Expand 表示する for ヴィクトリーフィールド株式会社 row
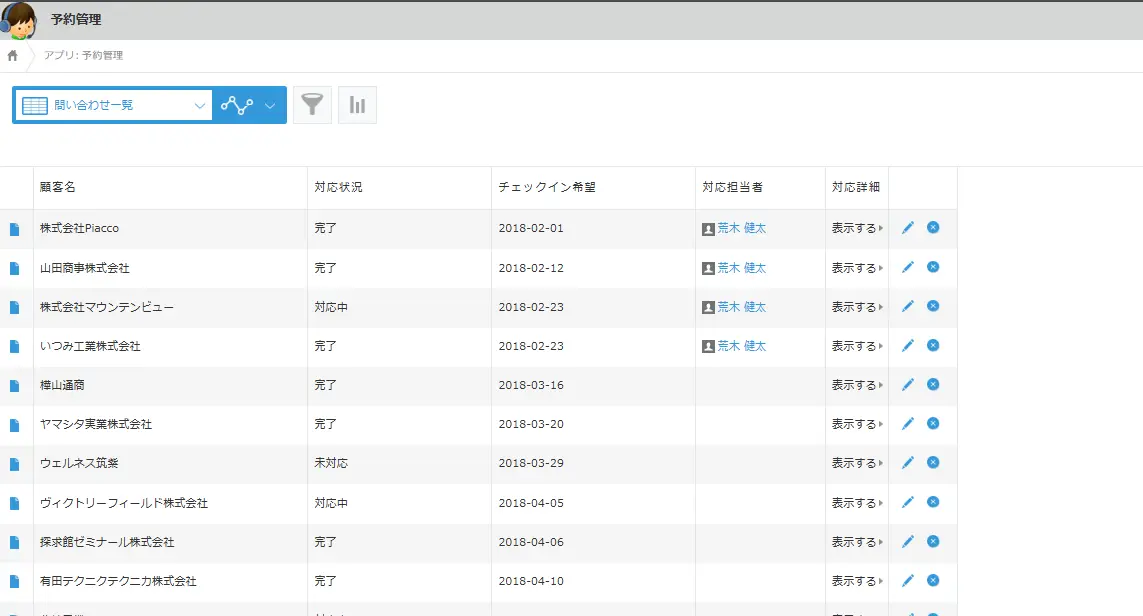Viewport: 1143px width, 616px height. [857, 503]
